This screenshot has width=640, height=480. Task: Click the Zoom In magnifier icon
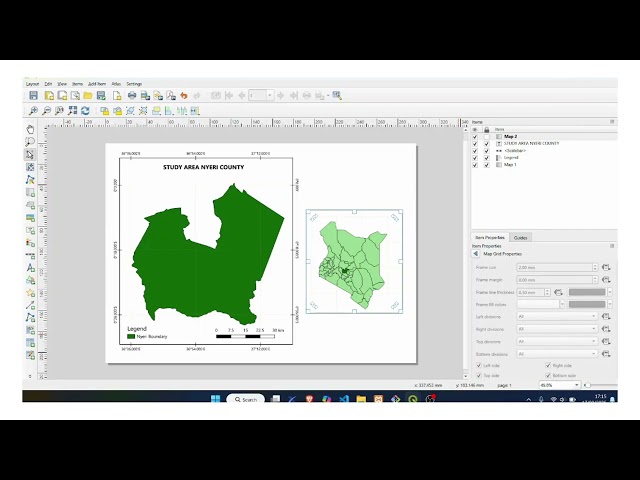pos(33,111)
